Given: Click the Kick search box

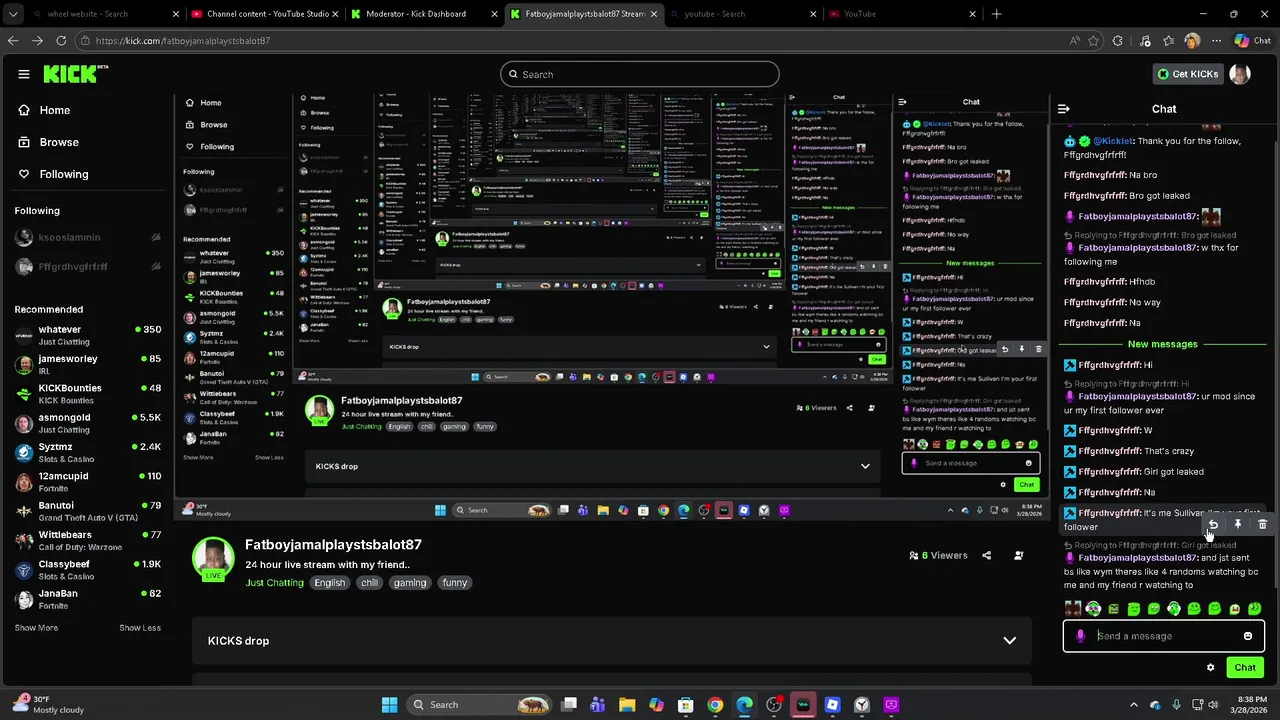Looking at the screenshot, I should (x=640, y=74).
